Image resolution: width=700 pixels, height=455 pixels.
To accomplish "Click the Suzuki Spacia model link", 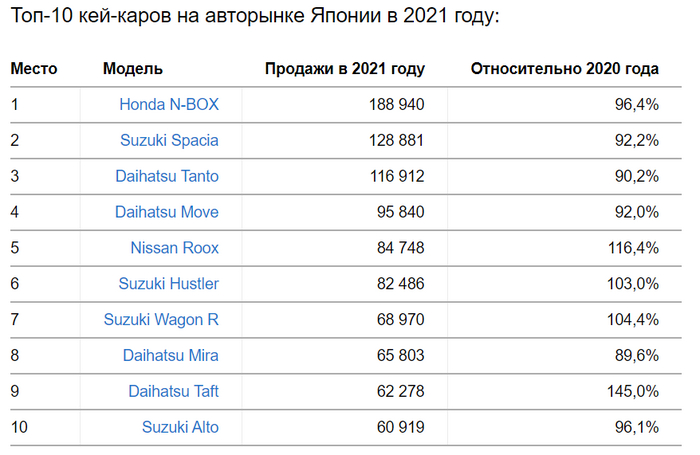I will (168, 140).
